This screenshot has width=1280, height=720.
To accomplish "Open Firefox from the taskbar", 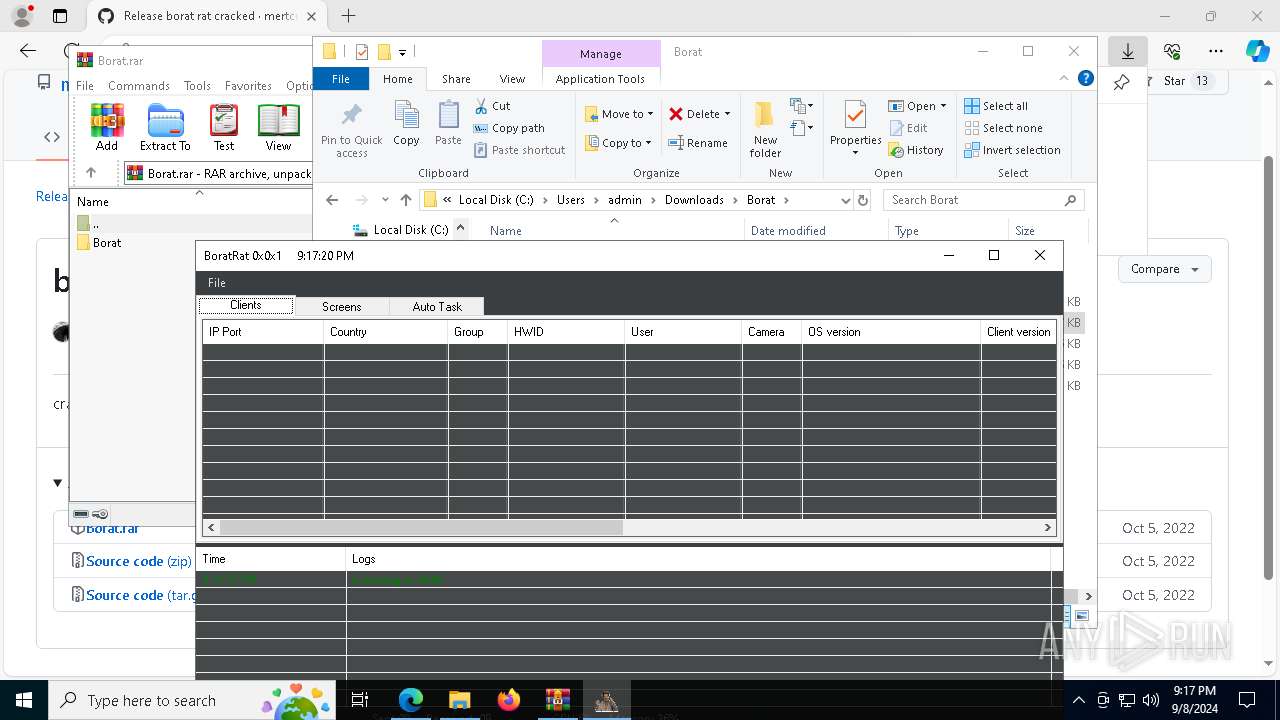I will tap(509, 700).
